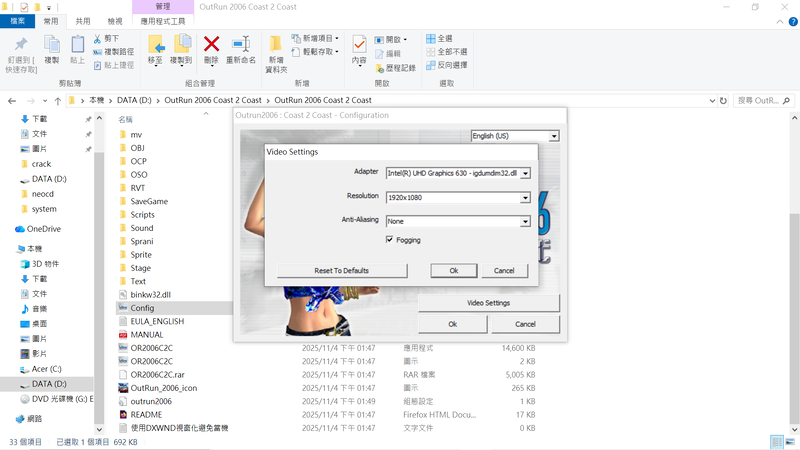800x450 pixels.
Task: Open the Anti-Aliasing dropdown
Action: coord(525,221)
